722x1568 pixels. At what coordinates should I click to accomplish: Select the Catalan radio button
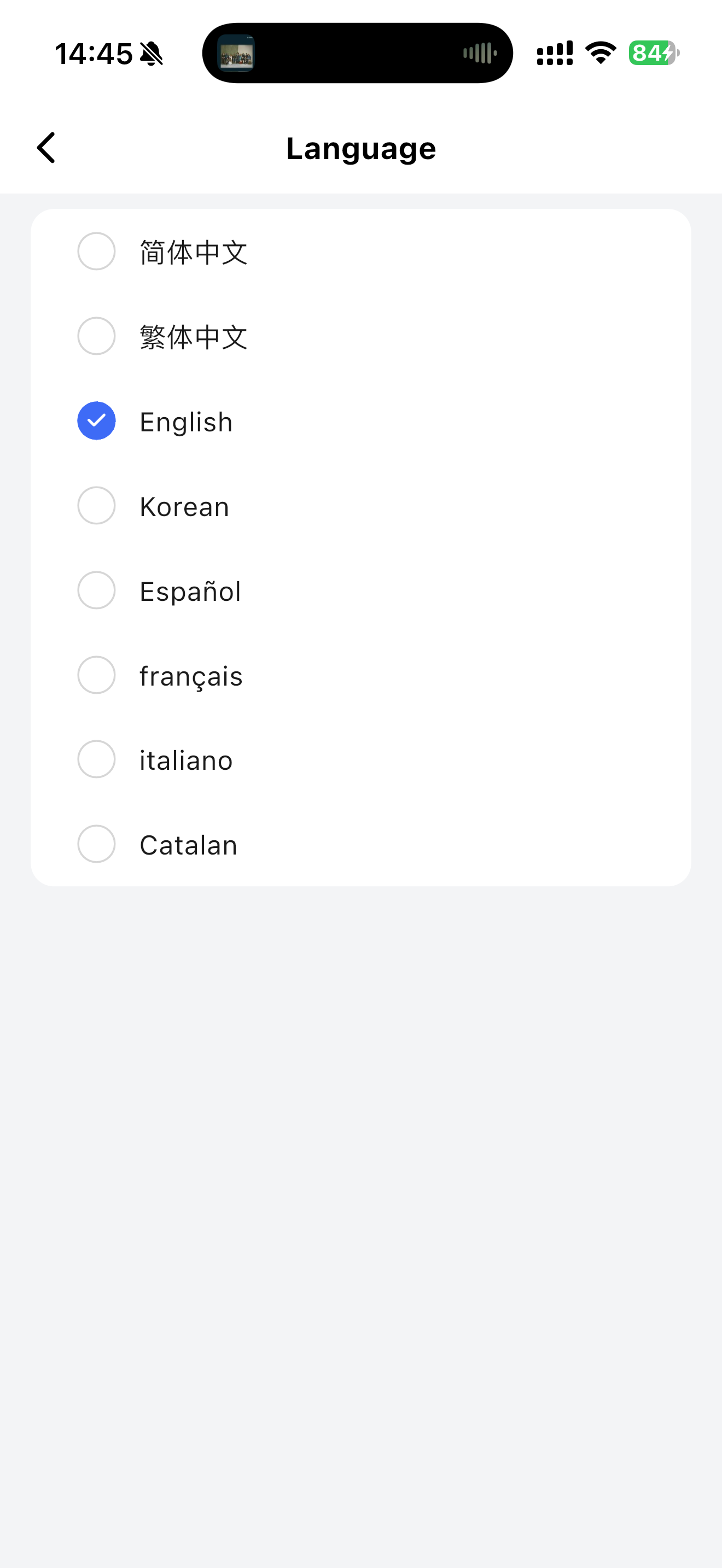(x=96, y=844)
